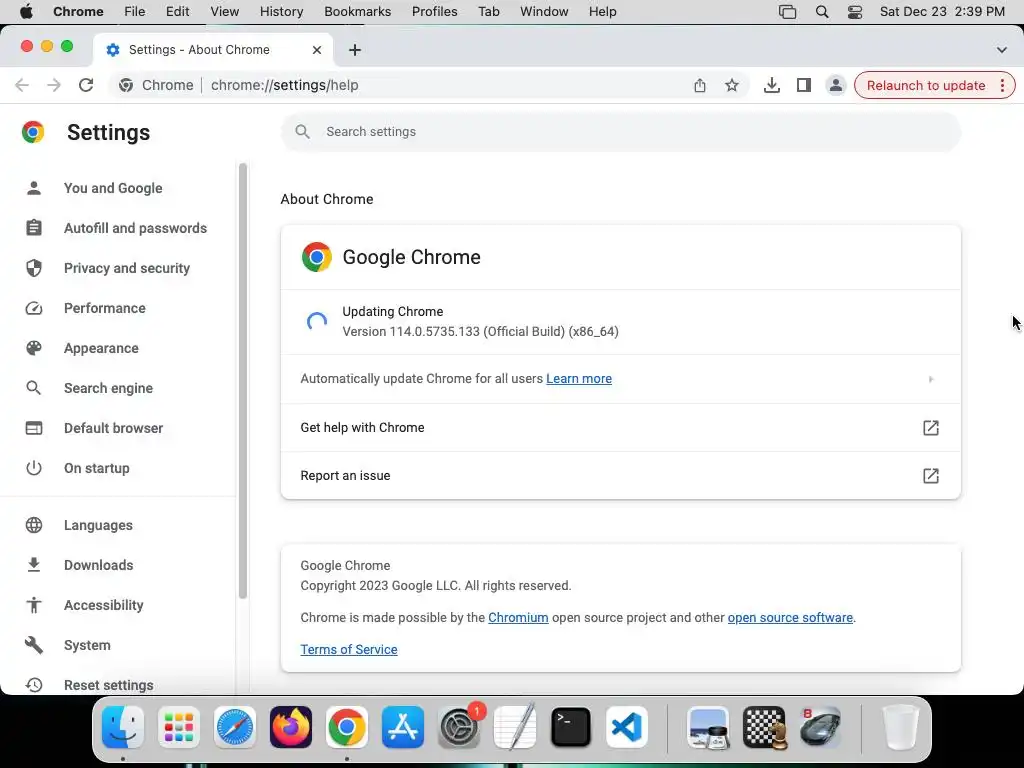1024x768 pixels.
Task: Open the profile avatar menu
Action: tap(835, 85)
